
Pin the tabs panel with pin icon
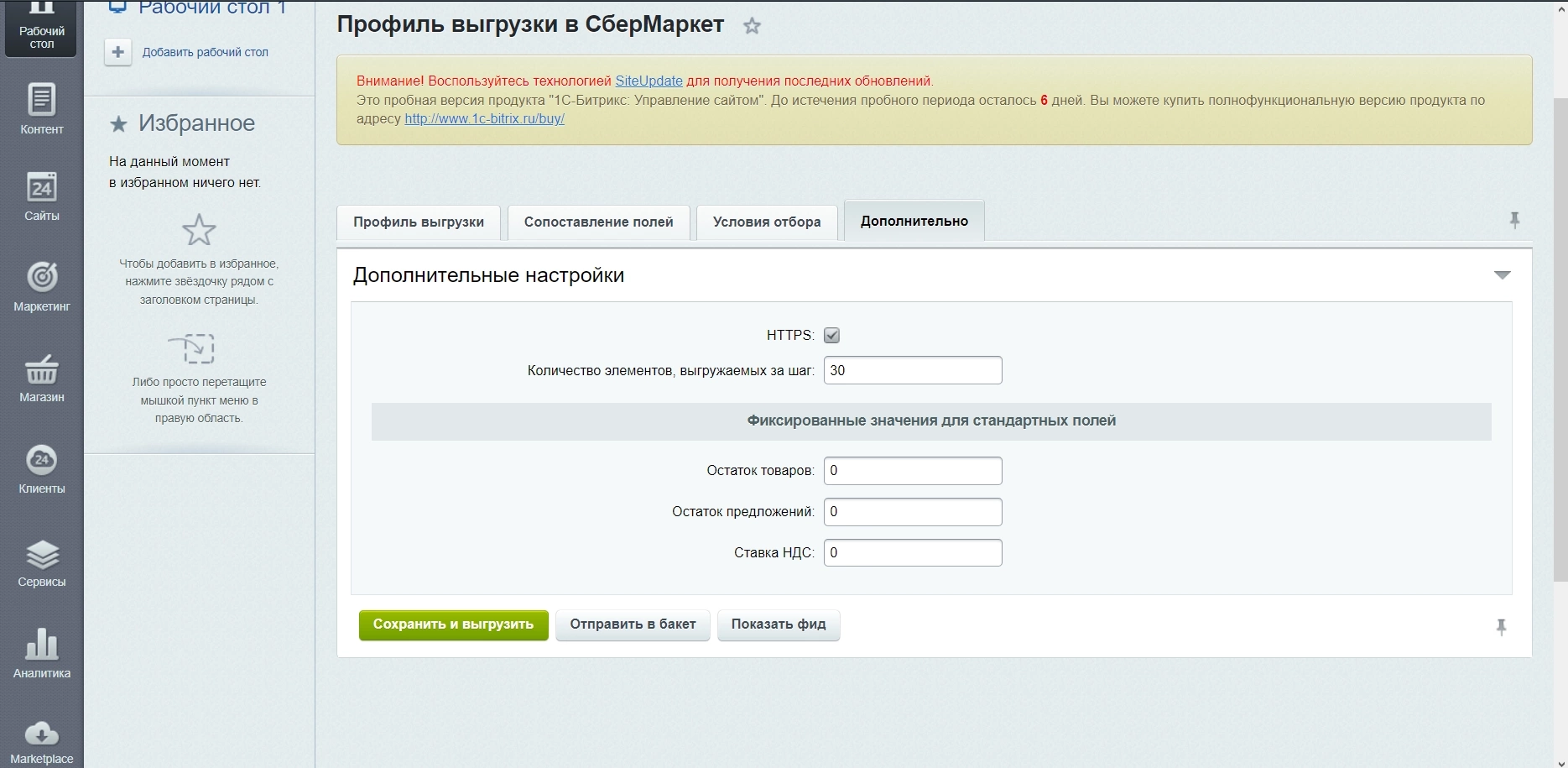click(1514, 221)
